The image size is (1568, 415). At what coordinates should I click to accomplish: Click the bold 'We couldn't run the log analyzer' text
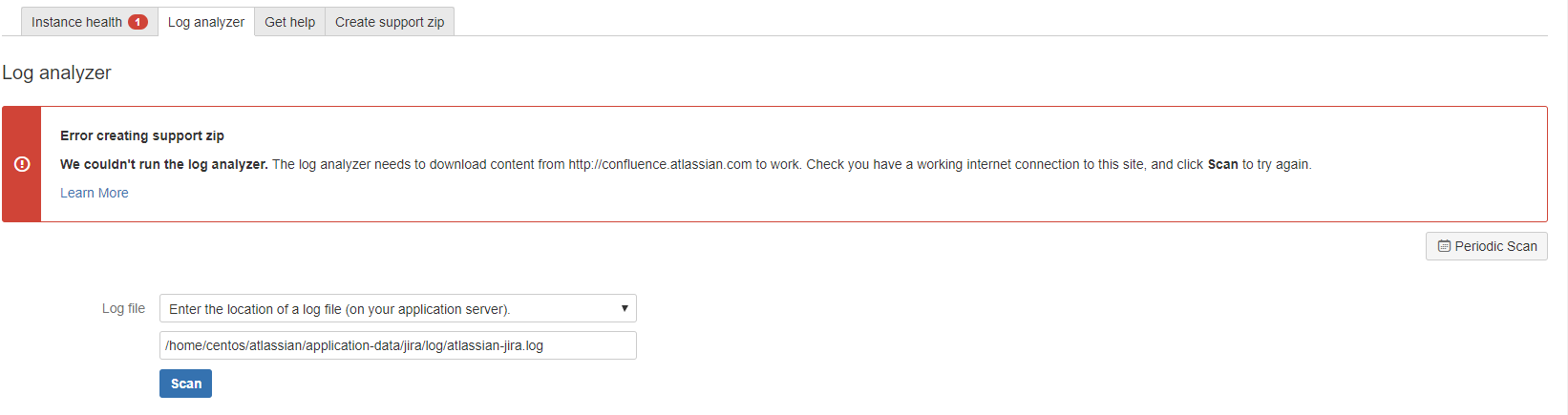click(x=164, y=164)
